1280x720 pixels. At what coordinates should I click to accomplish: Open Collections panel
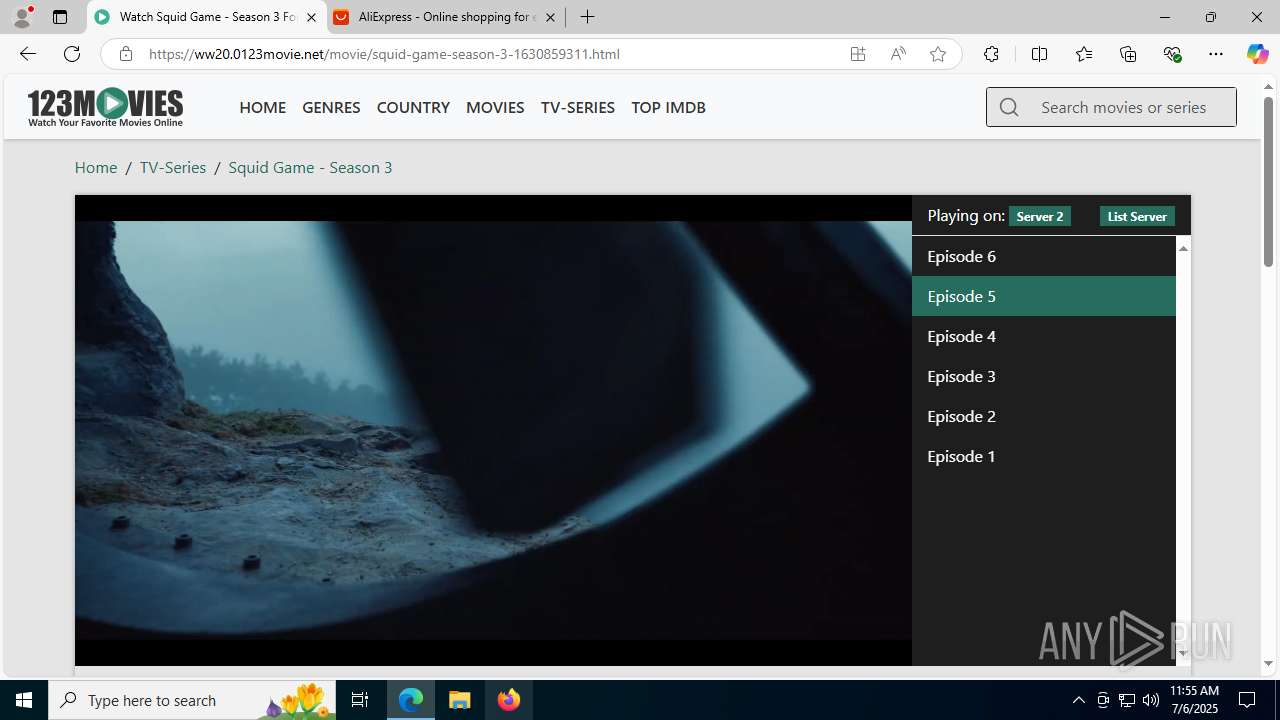(x=1128, y=54)
